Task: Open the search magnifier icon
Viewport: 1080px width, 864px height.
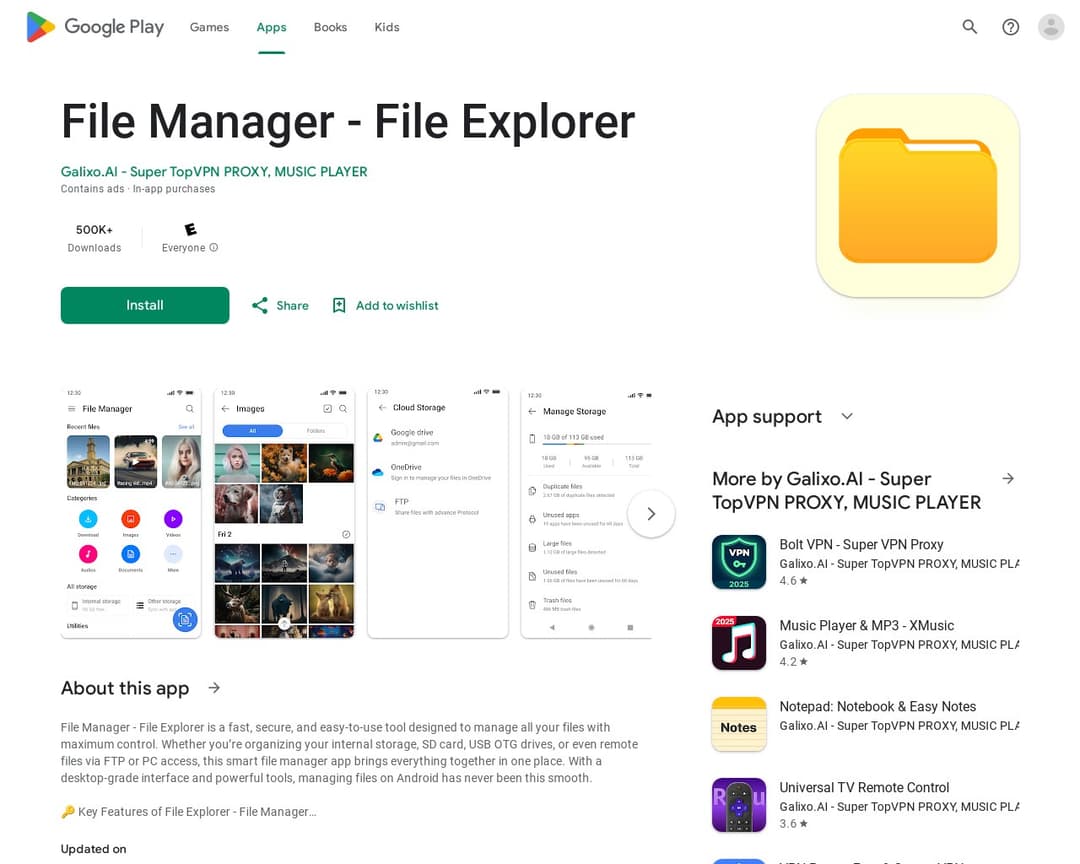Action: pos(969,27)
